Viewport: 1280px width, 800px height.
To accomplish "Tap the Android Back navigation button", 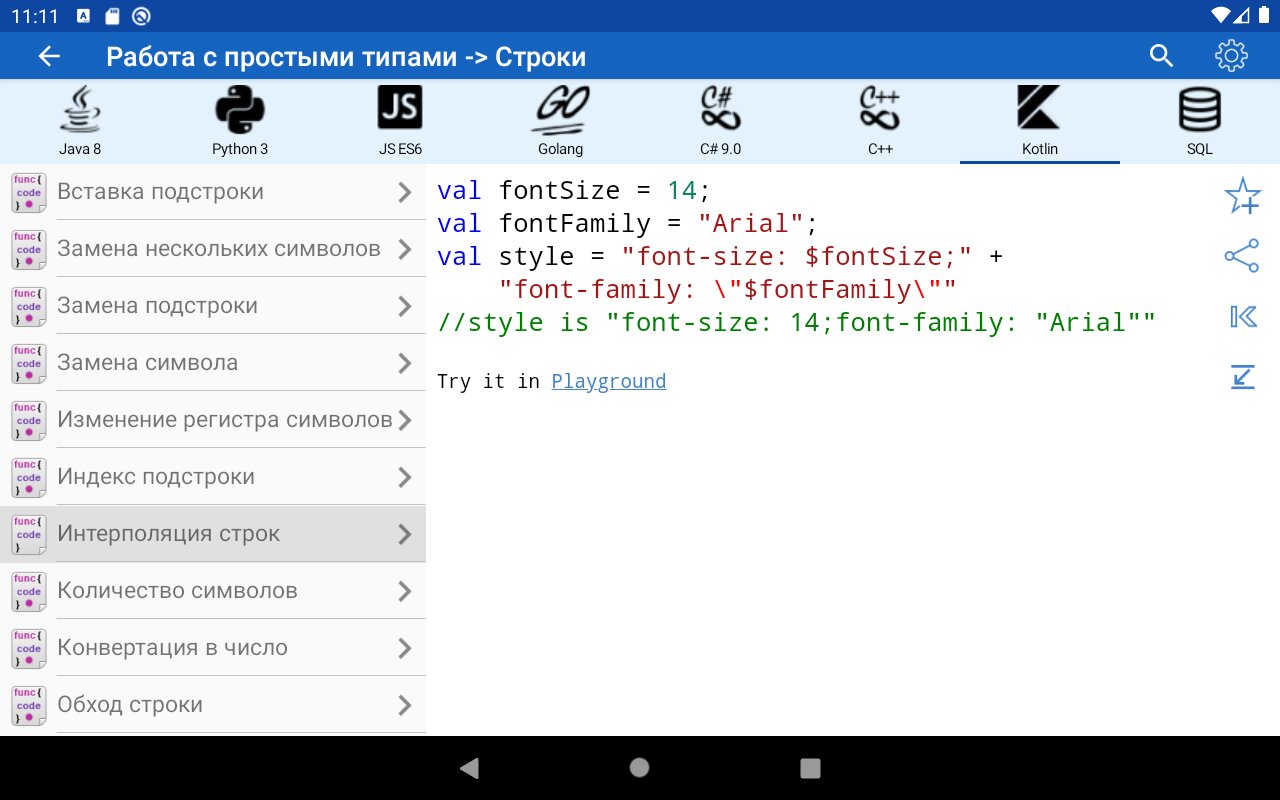I will point(469,768).
